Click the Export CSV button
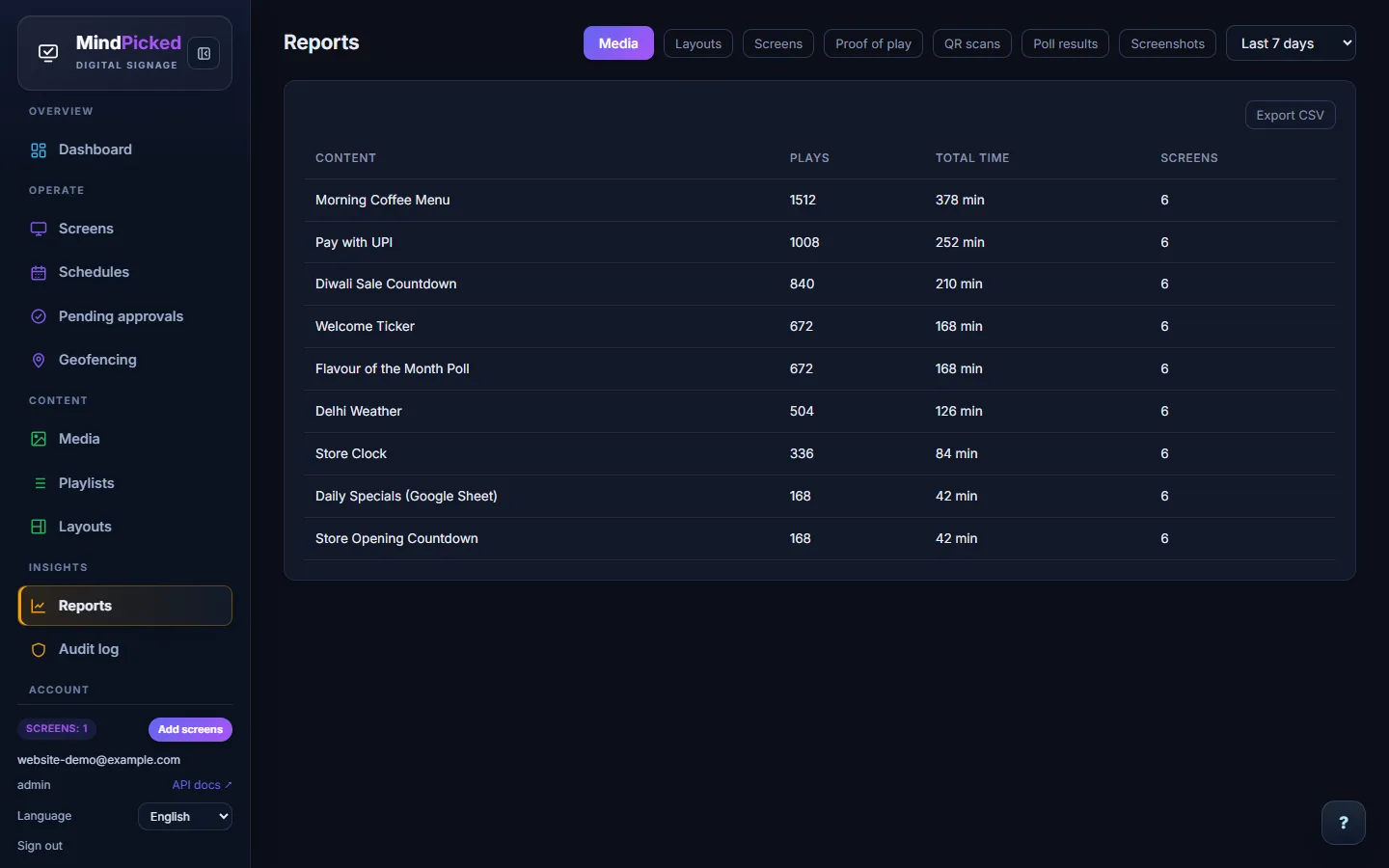Screen dimensions: 1389x868 1291,115
